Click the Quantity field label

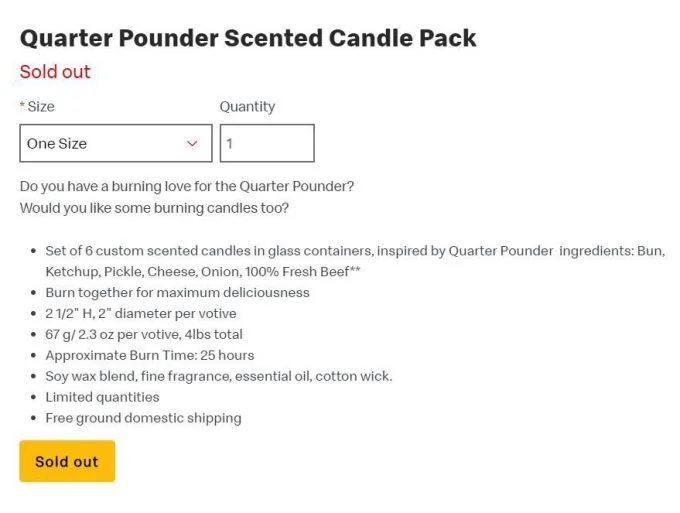coord(247,107)
